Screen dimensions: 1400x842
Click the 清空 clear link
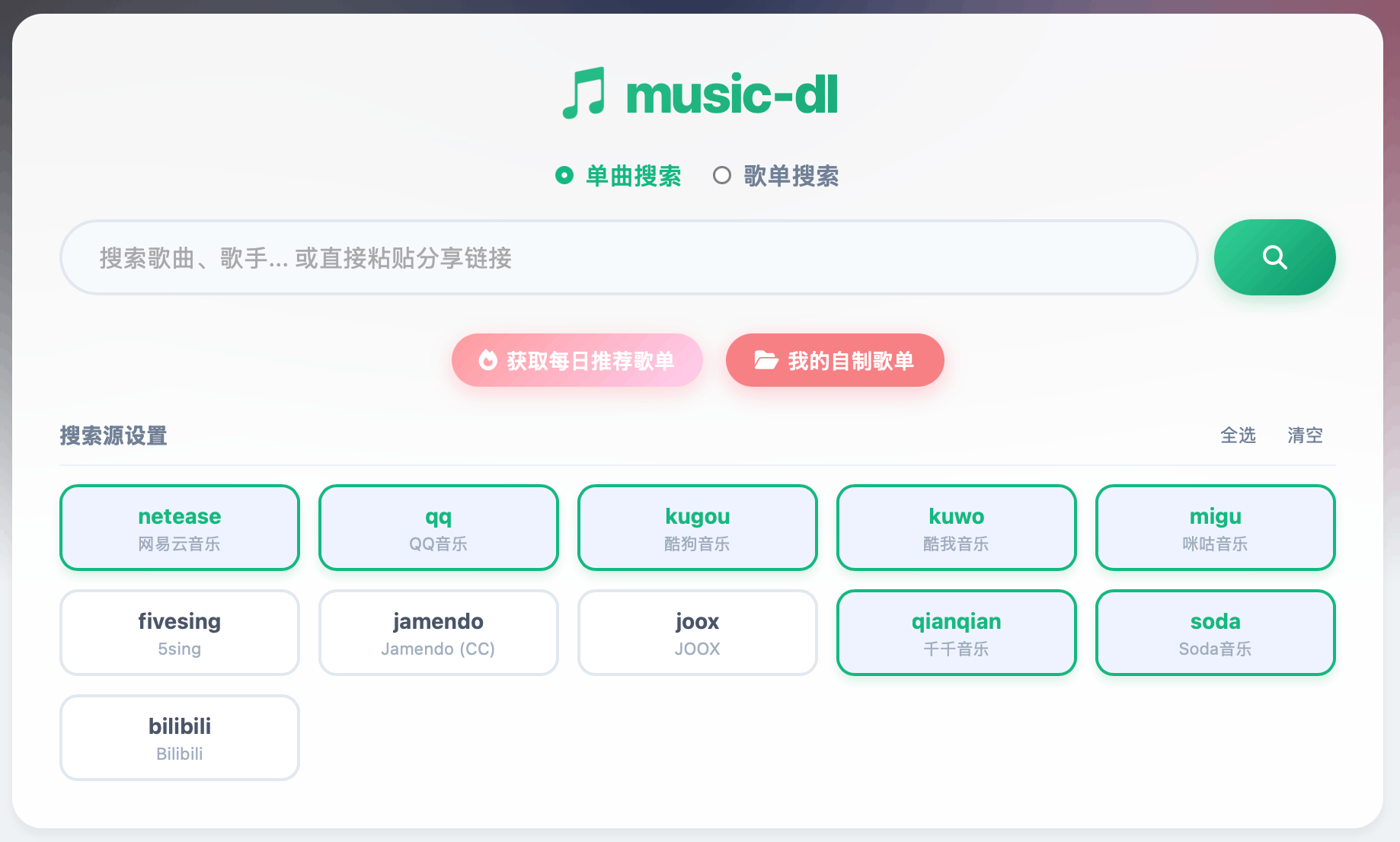(1305, 435)
